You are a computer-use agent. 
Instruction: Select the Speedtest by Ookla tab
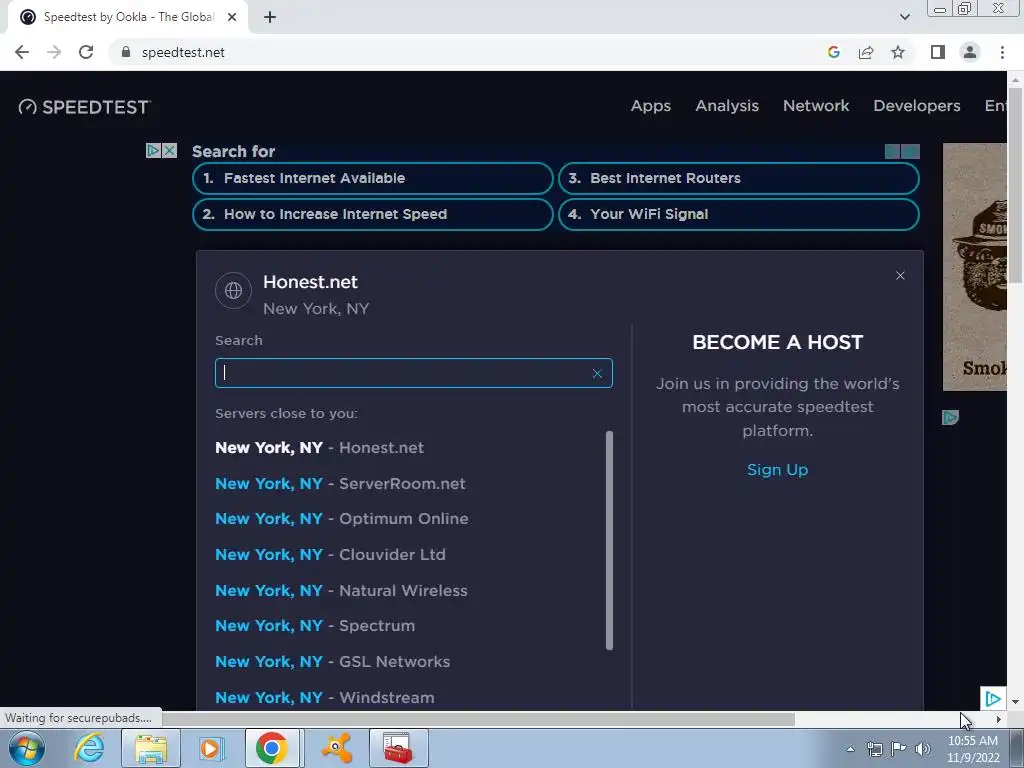click(x=127, y=18)
